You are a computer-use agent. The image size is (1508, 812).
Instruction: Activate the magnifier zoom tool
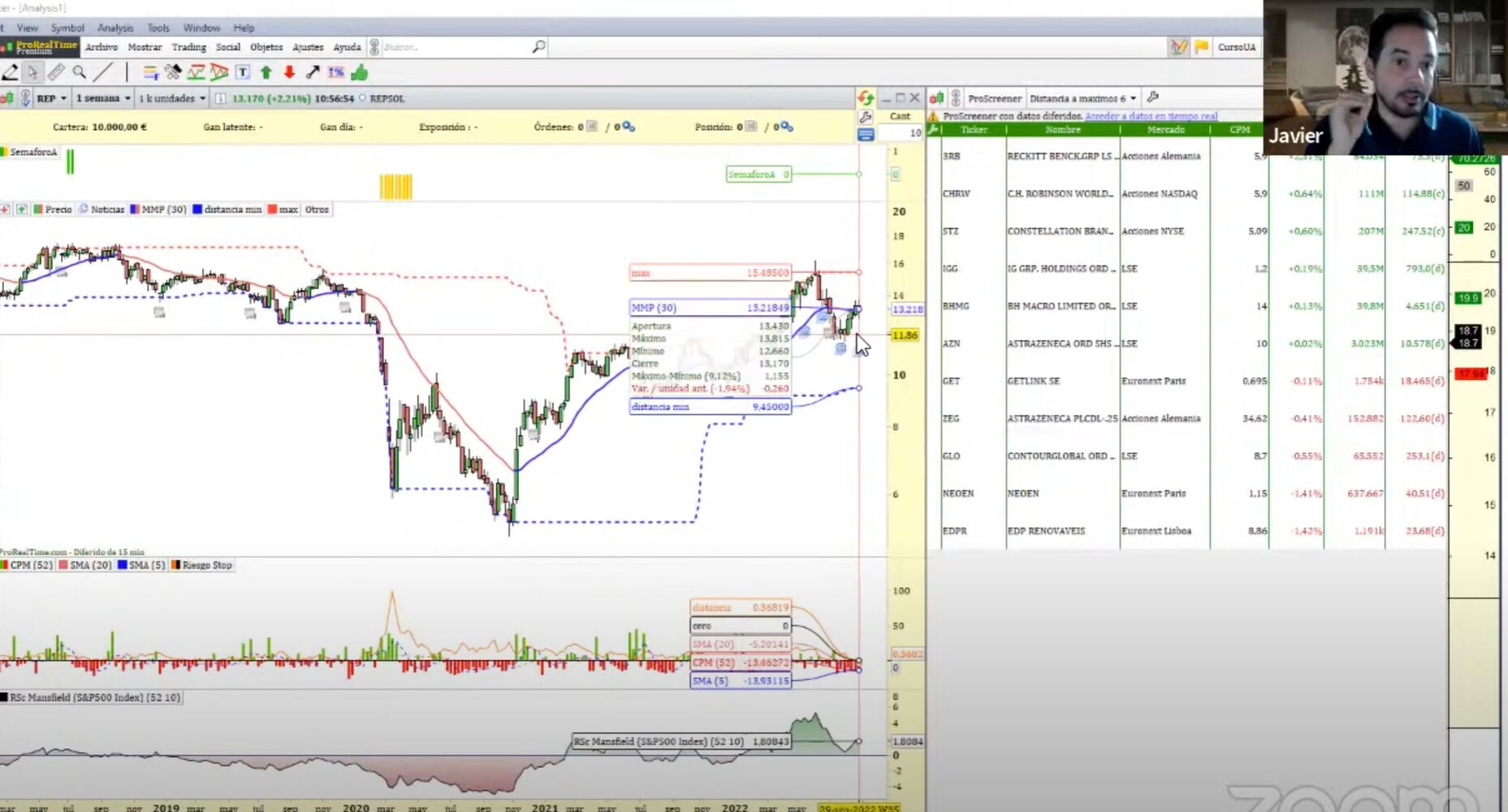coord(79,73)
